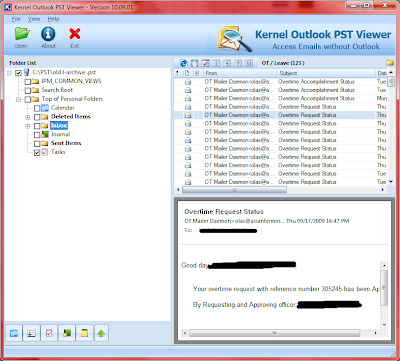Check the Calendar folder checkbox

(x=37, y=108)
